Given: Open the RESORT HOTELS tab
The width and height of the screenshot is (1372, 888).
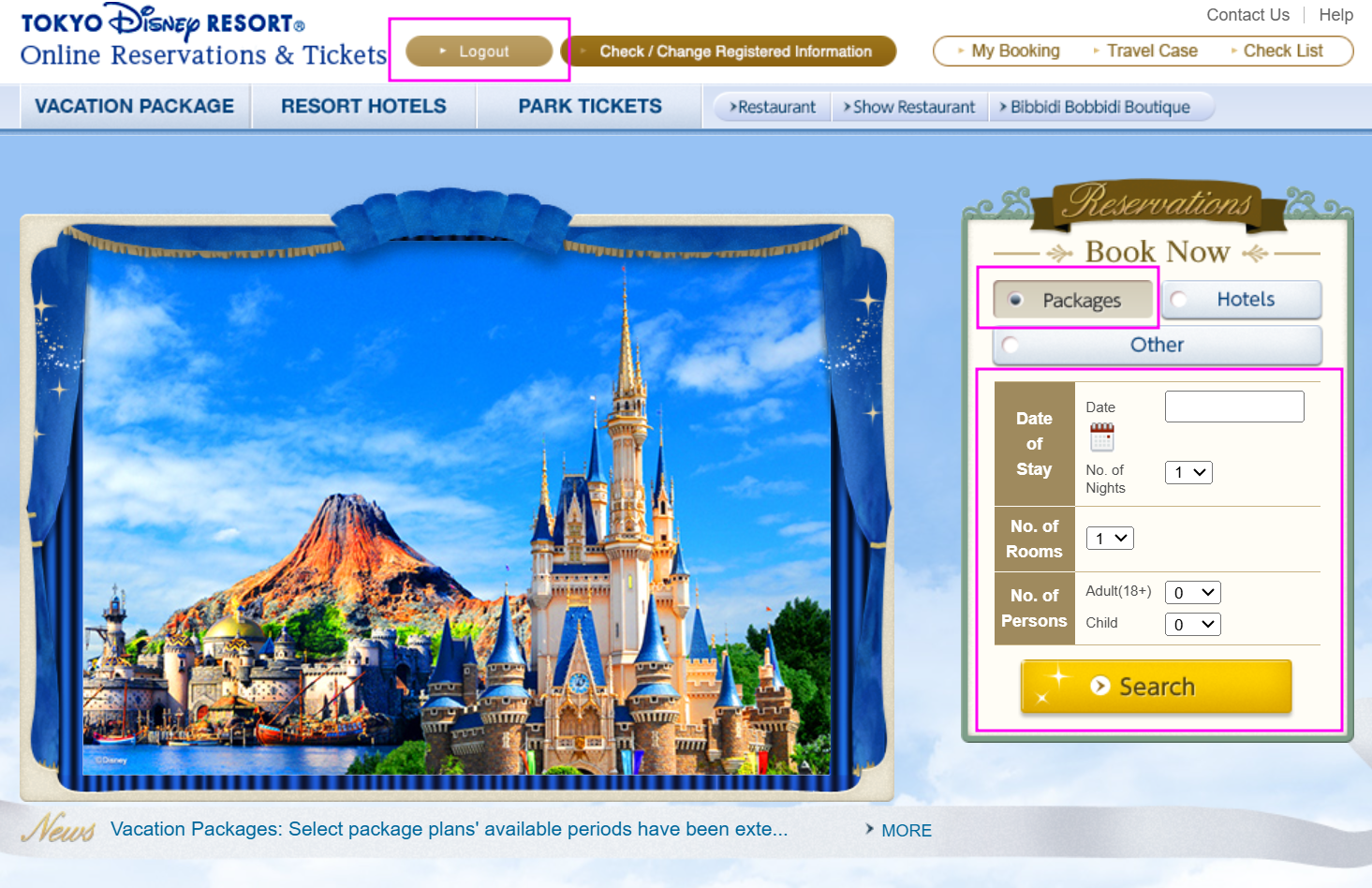Looking at the screenshot, I should click(363, 107).
